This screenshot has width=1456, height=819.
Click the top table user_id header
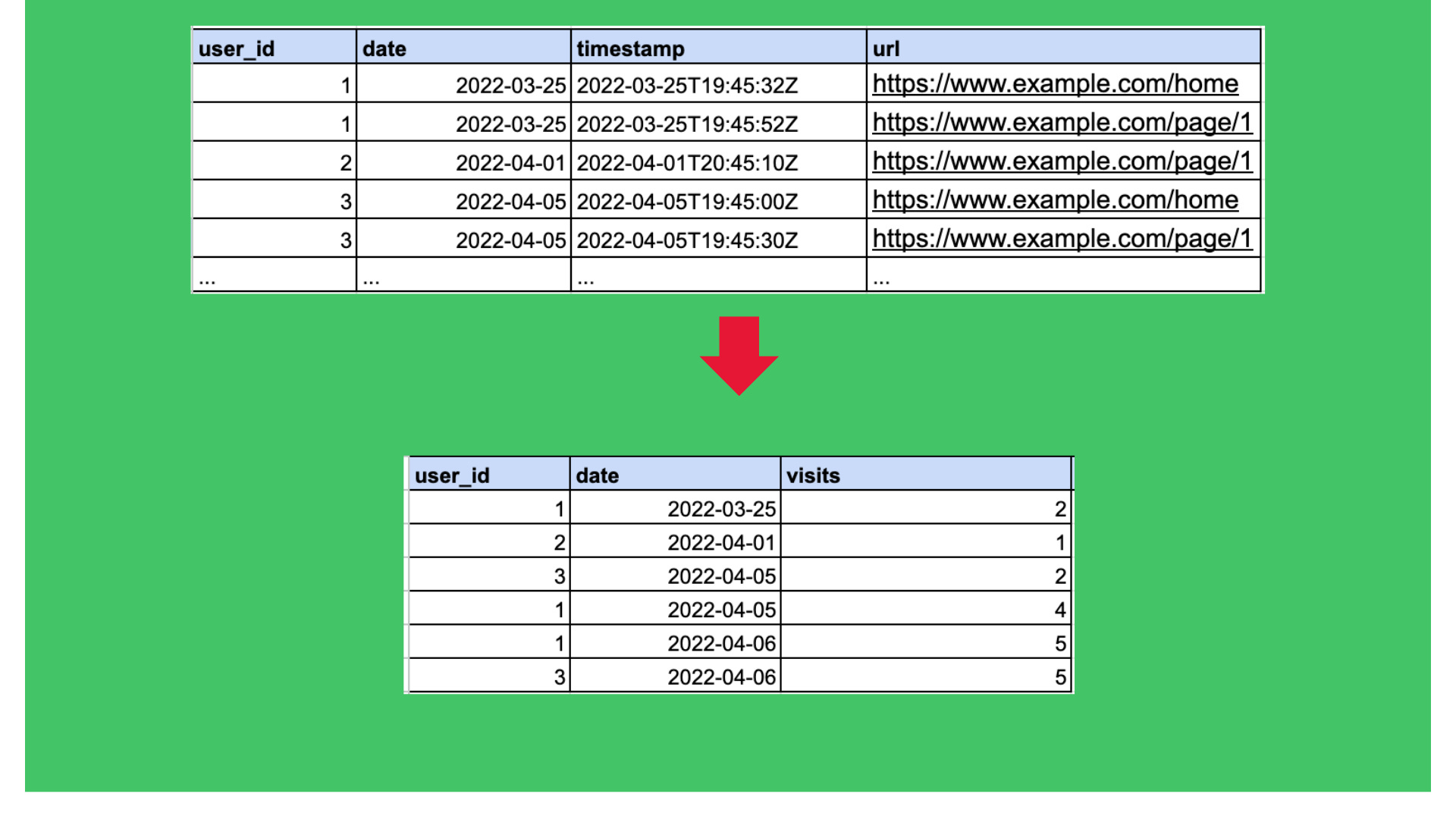pos(236,49)
